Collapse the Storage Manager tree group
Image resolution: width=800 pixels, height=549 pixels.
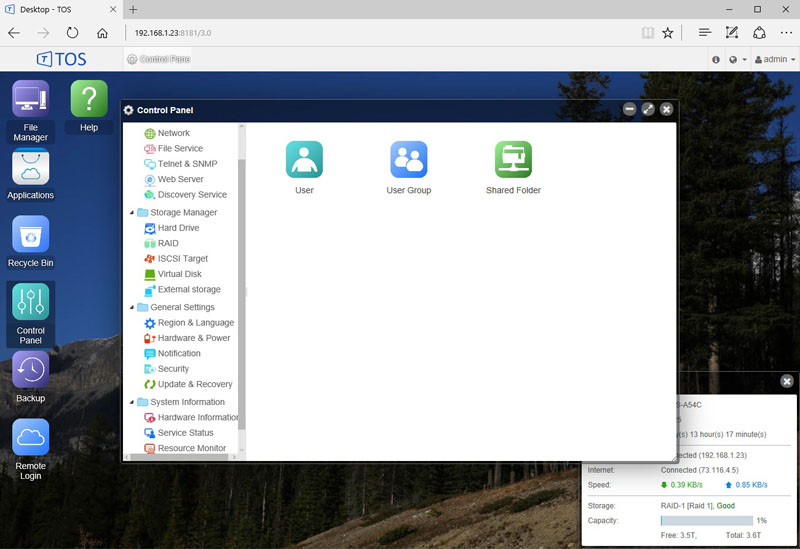point(132,213)
